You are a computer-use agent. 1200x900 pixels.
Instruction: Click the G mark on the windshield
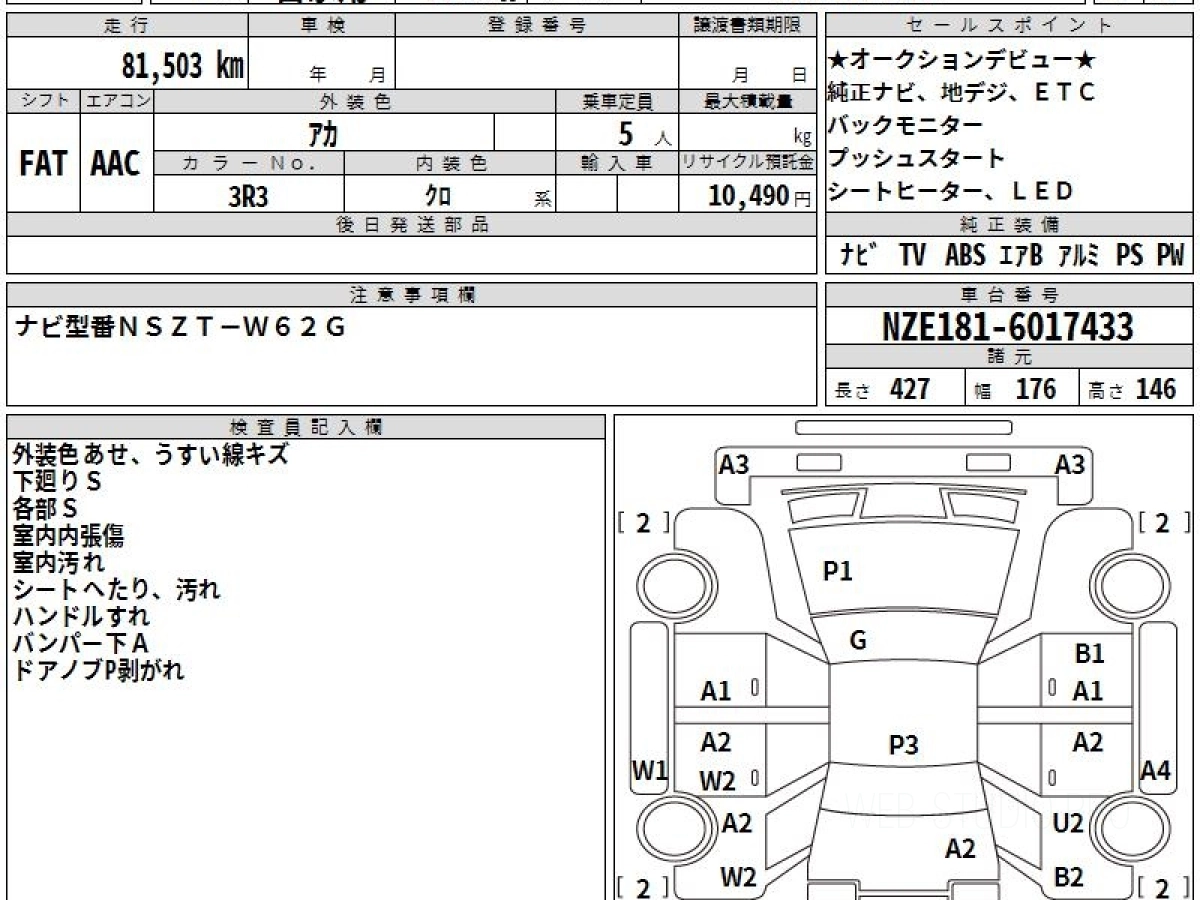click(858, 641)
